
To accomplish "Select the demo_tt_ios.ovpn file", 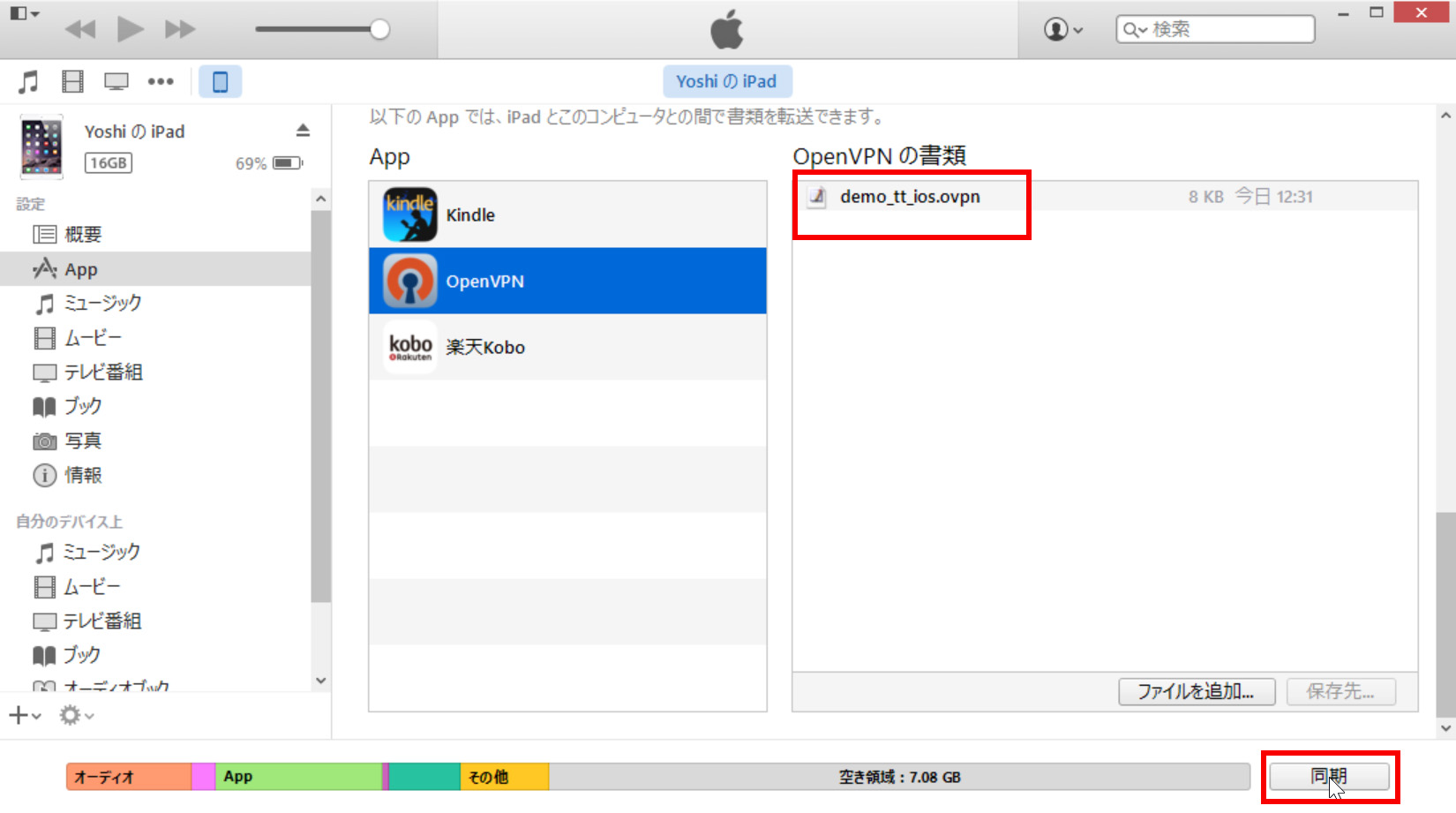I will 1105,196.
